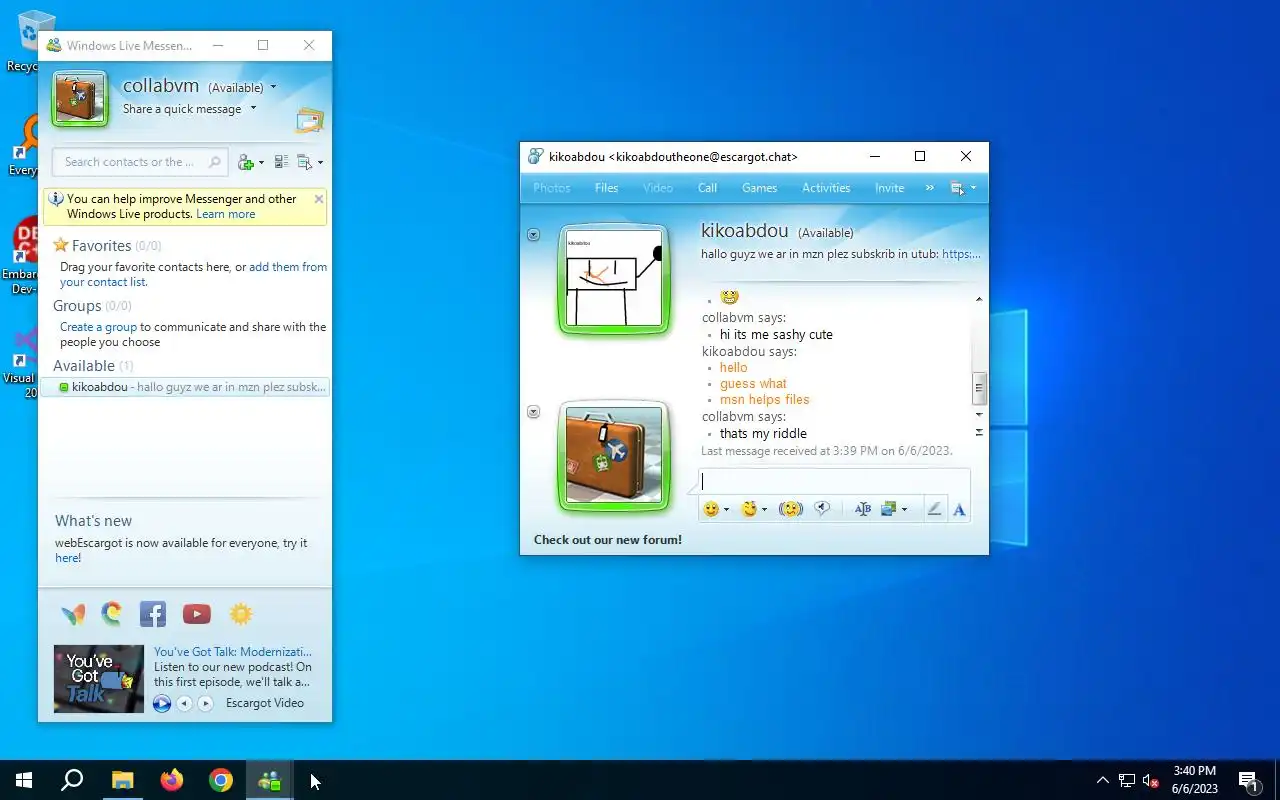The width and height of the screenshot is (1280, 800).
Task: Dismiss the improve Messenger notice
Action: click(x=319, y=199)
